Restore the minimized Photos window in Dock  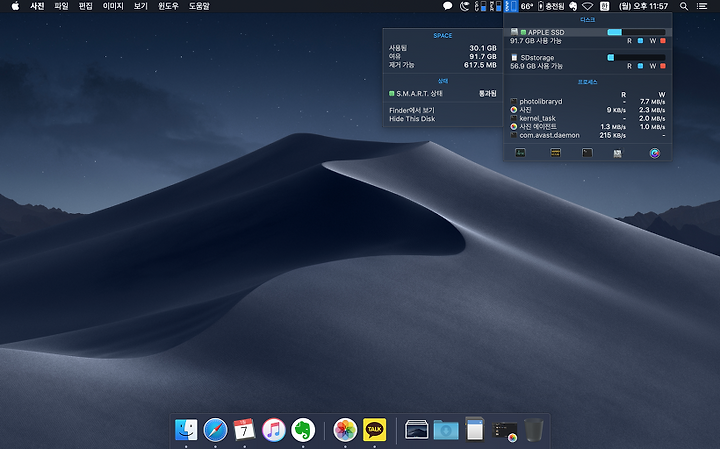tap(505, 431)
